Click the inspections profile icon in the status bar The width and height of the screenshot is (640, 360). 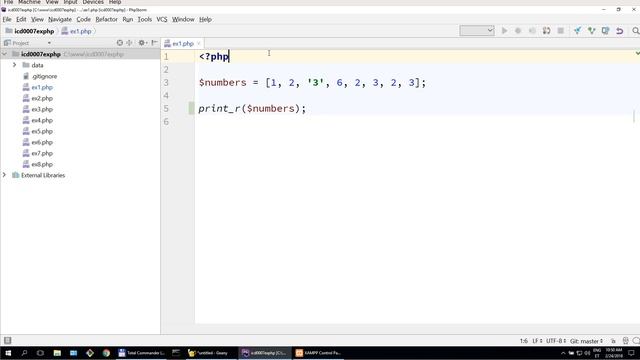click(625, 340)
